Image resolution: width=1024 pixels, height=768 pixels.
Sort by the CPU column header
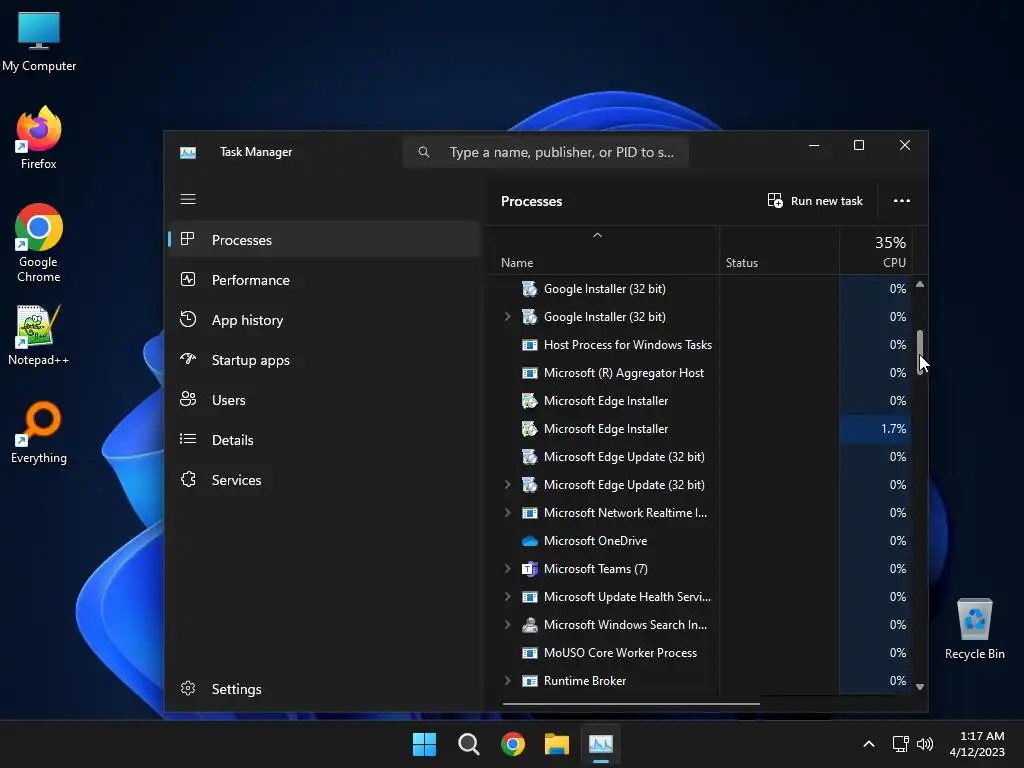coord(875,251)
